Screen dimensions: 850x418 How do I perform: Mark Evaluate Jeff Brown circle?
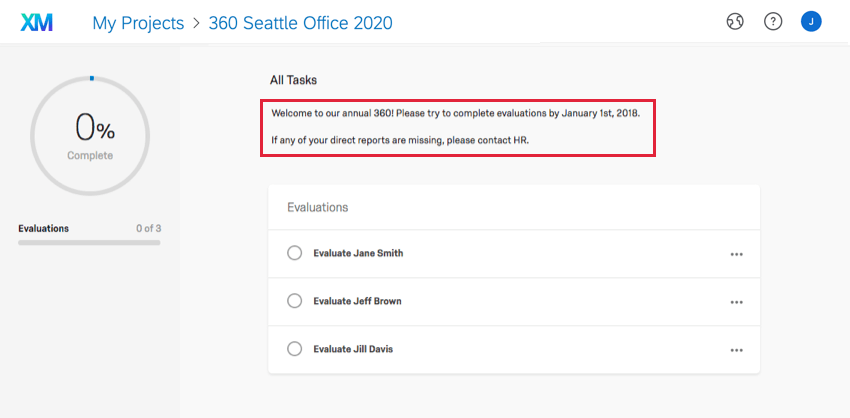294,301
